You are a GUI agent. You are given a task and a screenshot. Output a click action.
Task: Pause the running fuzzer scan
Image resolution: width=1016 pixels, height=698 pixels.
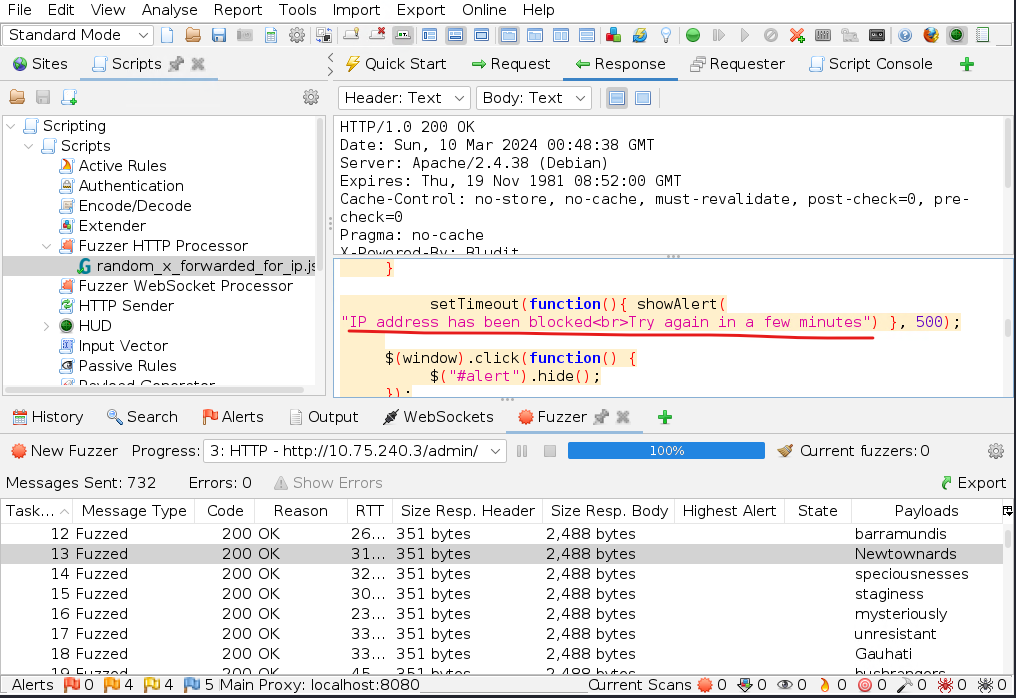point(522,451)
